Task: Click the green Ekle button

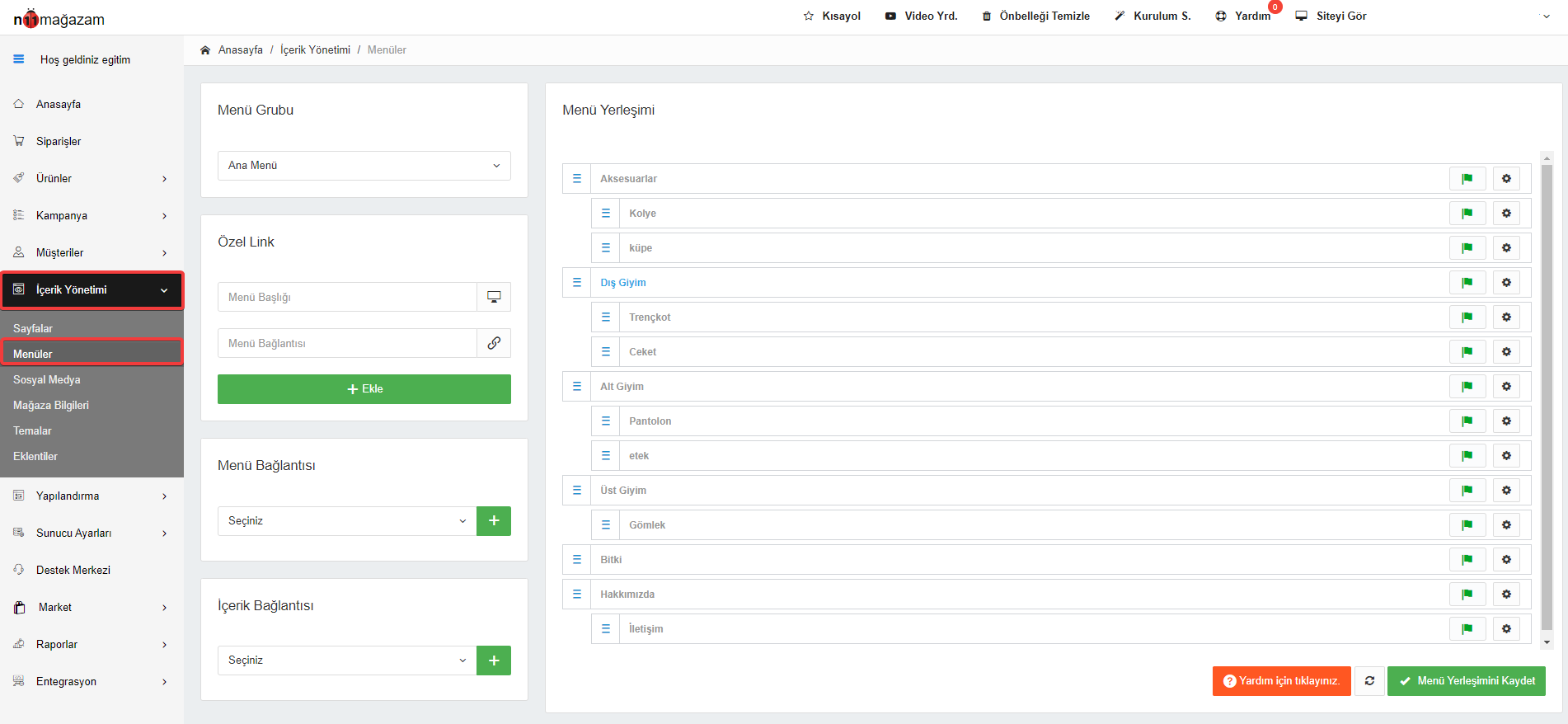Action: tap(364, 389)
